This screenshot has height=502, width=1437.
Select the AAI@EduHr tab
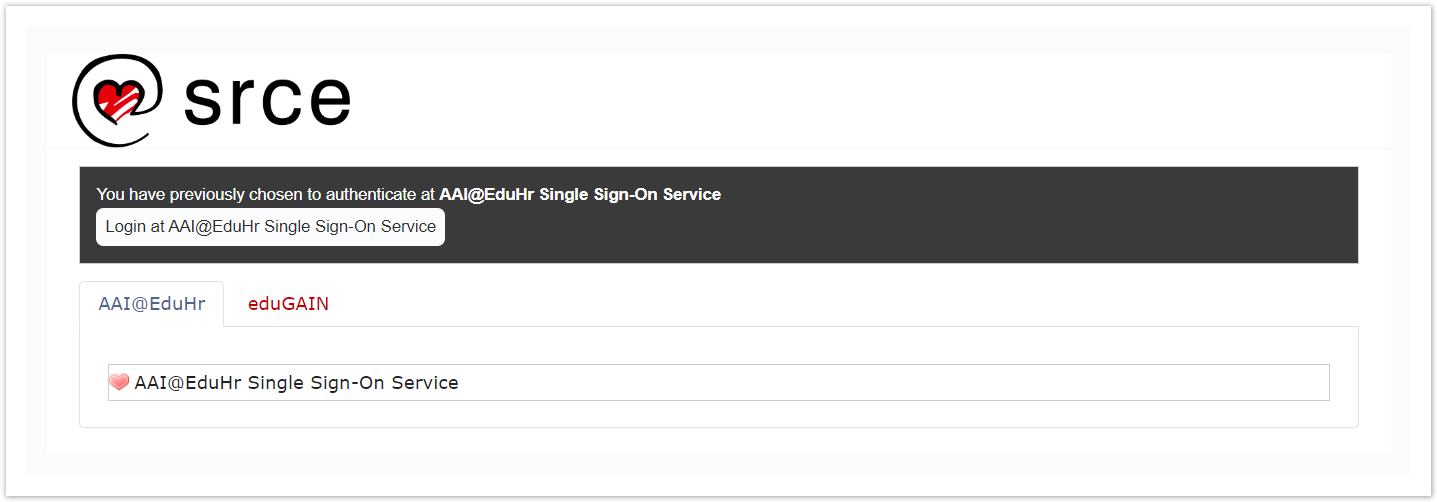tap(151, 304)
